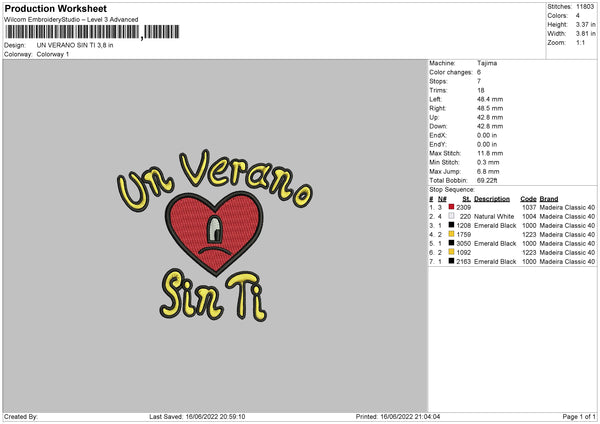The height and width of the screenshot is (424, 600).
Task: Click the Max Jump value '6.8 mm'
Action: click(x=488, y=171)
